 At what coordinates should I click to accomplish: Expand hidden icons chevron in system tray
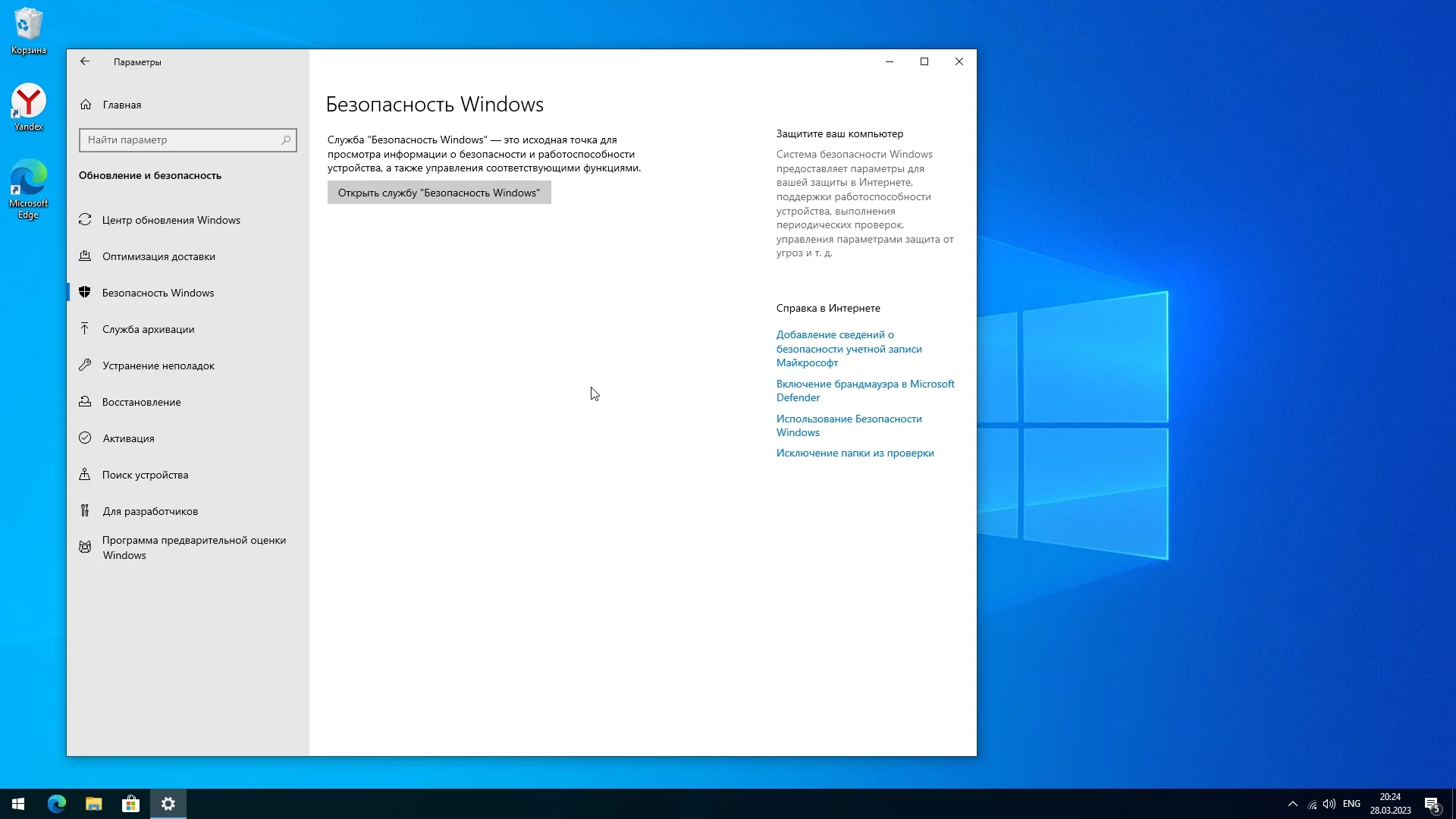pyautogui.click(x=1293, y=804)
